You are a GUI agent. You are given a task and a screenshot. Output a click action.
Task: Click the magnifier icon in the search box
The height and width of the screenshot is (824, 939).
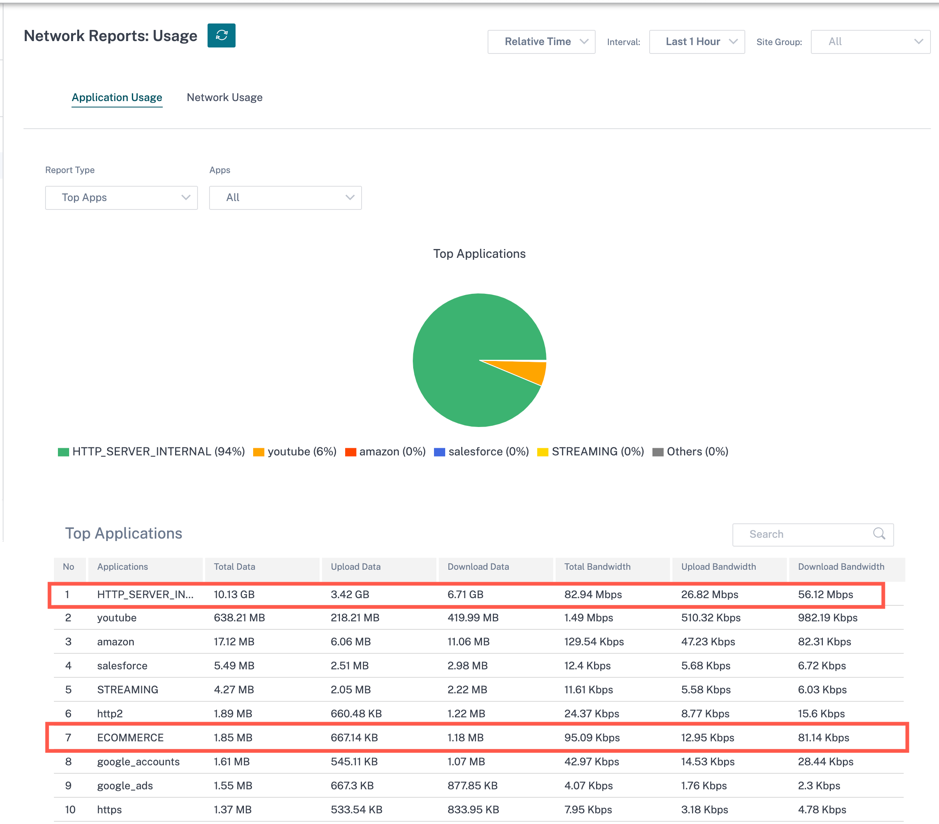pos(879,534)
